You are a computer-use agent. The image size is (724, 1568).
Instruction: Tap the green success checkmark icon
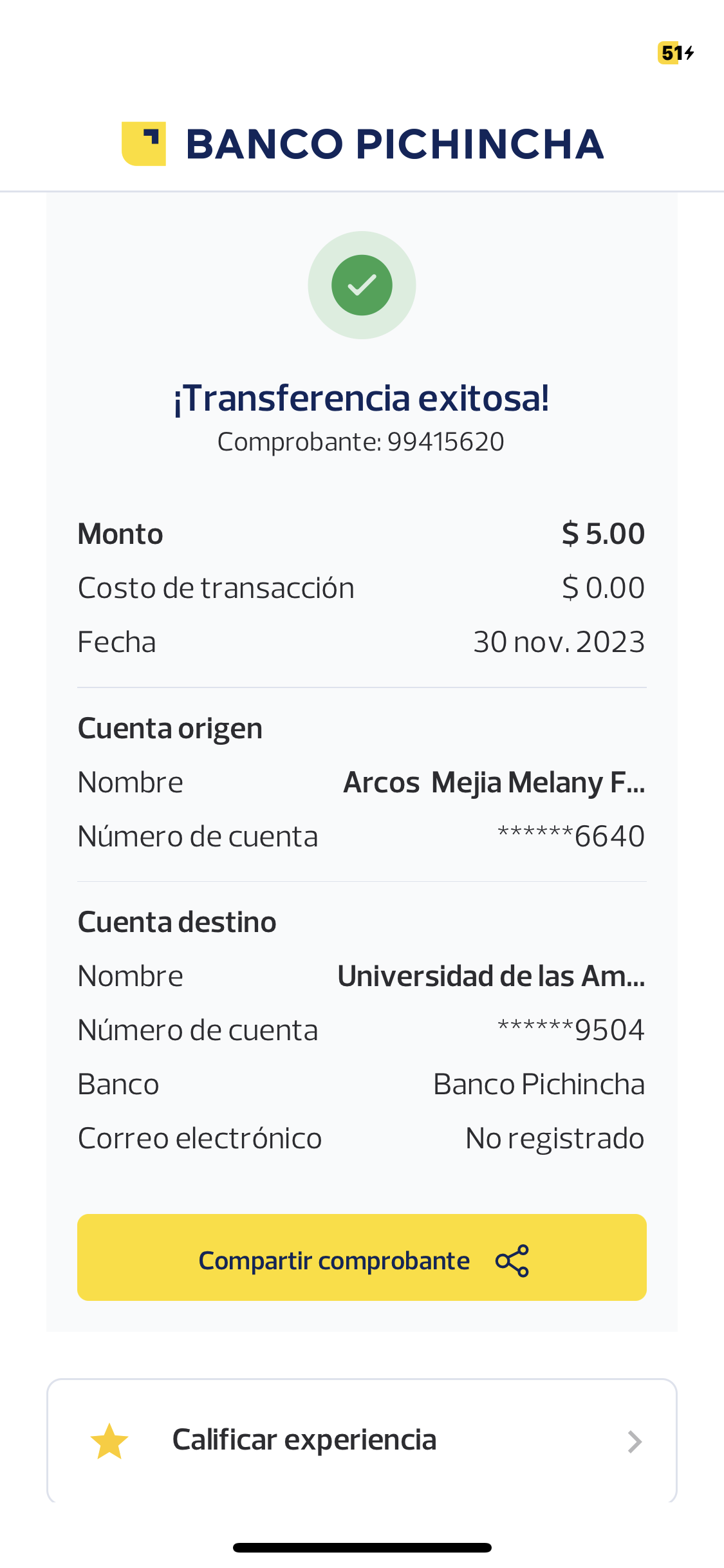(x=362, y=285)
